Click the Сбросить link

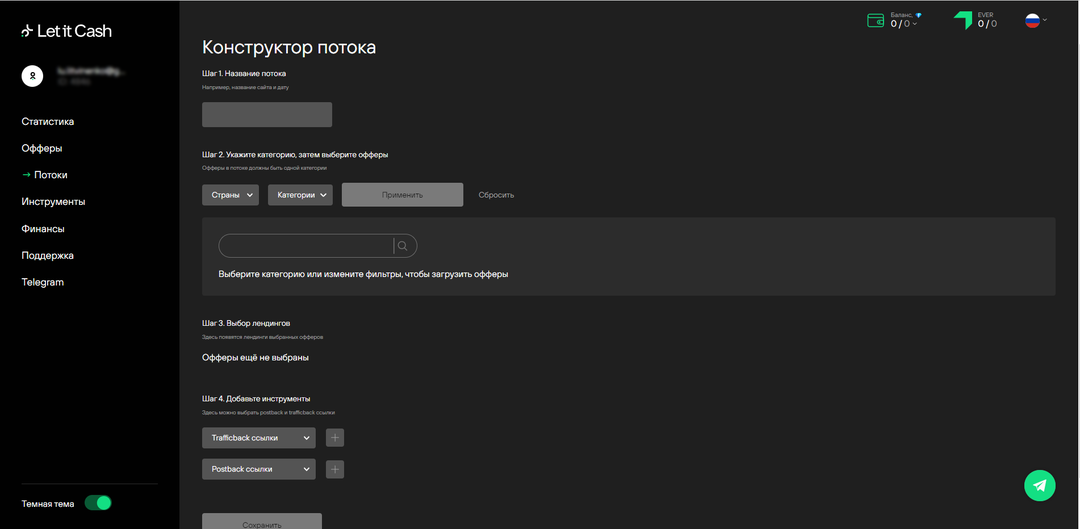point(496,195)
